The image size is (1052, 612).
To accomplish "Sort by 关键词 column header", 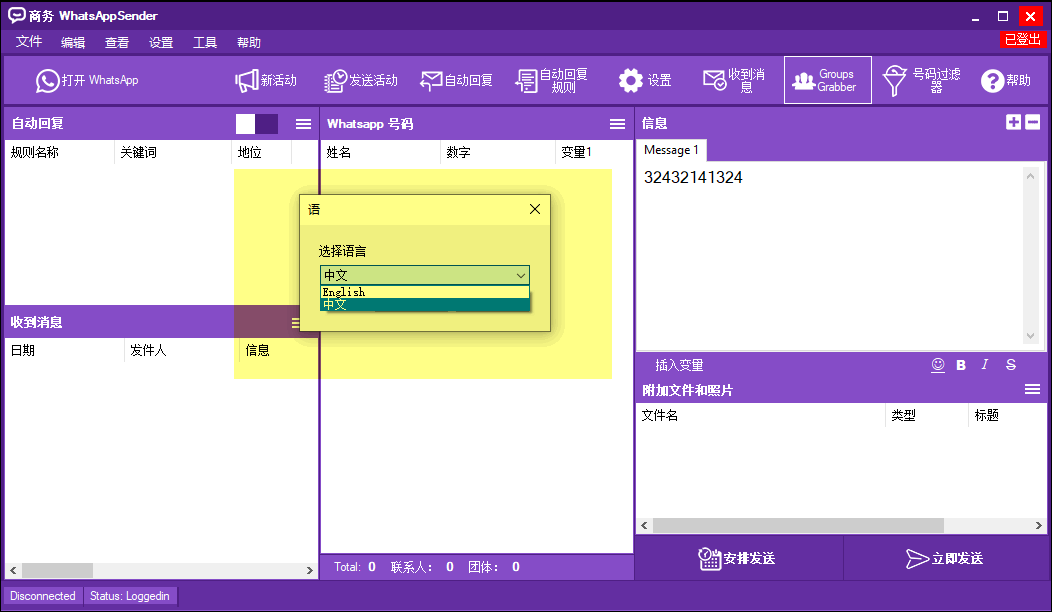I will pyautogui.click(x=173, y=152).
